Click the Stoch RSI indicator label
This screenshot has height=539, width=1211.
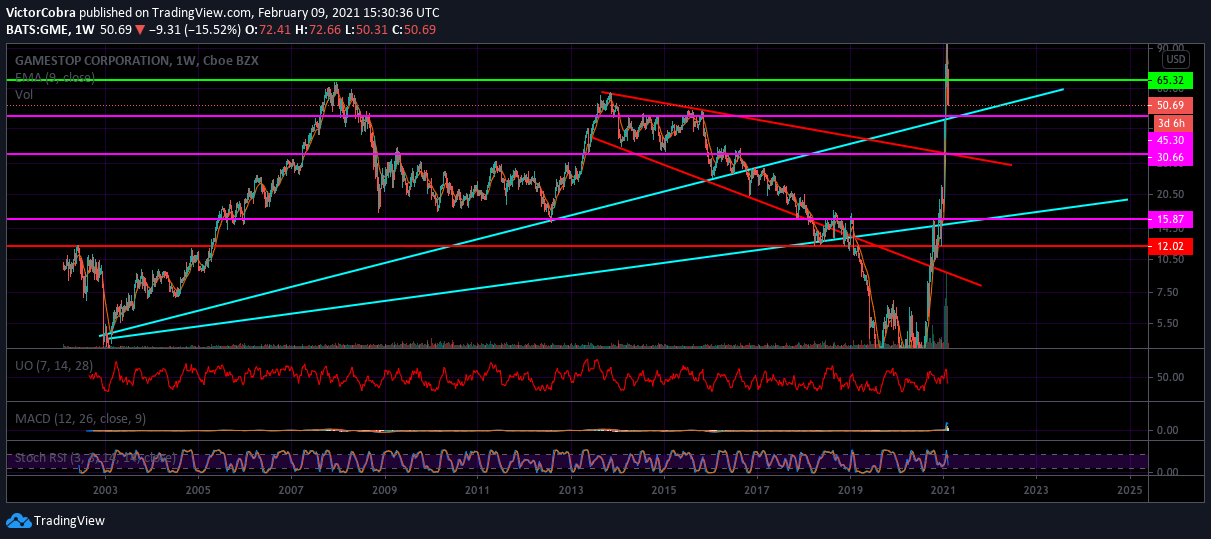pyautogui.click(x=95, y=458)
